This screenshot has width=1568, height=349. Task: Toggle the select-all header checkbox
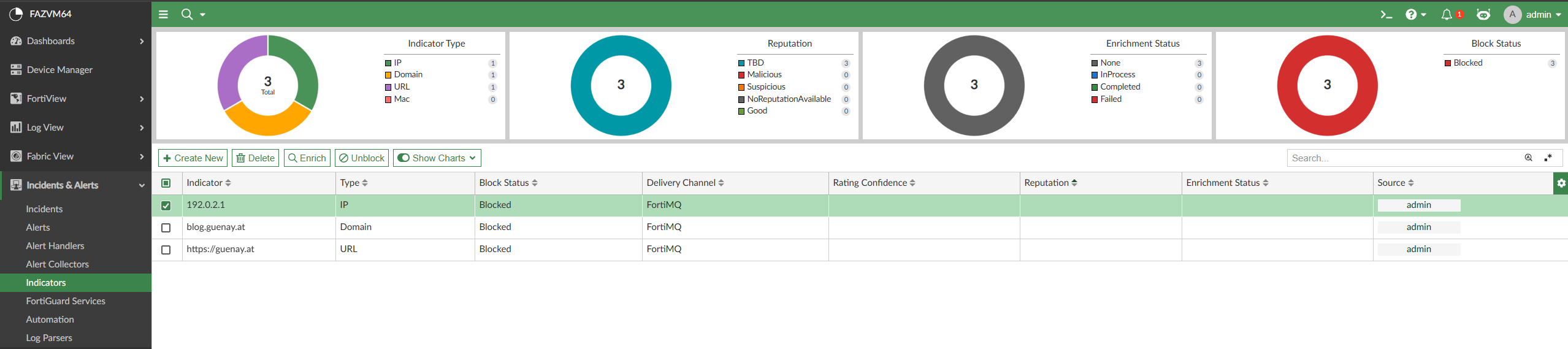[x=166, y=183]
